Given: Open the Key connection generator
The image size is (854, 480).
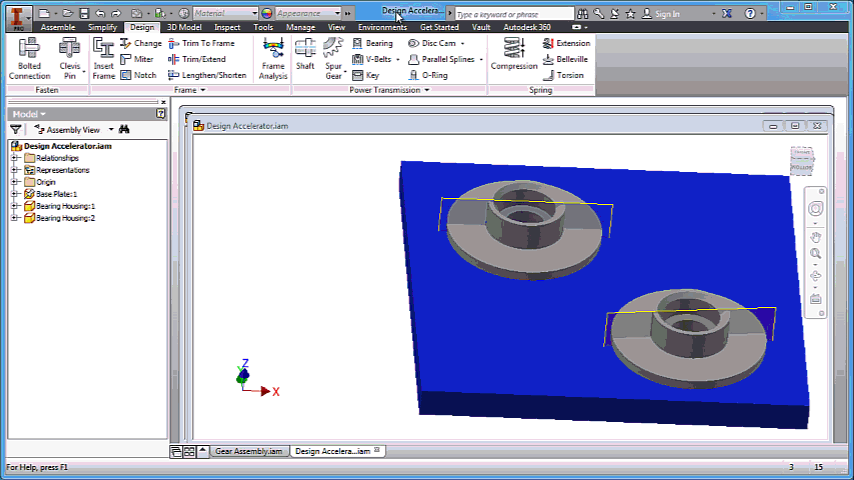Looking at the screenshot, I should click(x=366, y=75).
